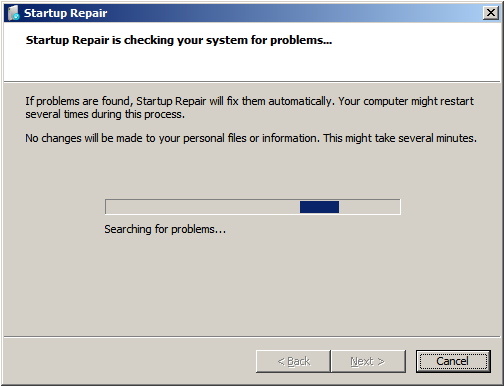This screenshot has height=386, width=504.
Task: Click the empty left part of progress bar
Action: (x=202, y=207)
